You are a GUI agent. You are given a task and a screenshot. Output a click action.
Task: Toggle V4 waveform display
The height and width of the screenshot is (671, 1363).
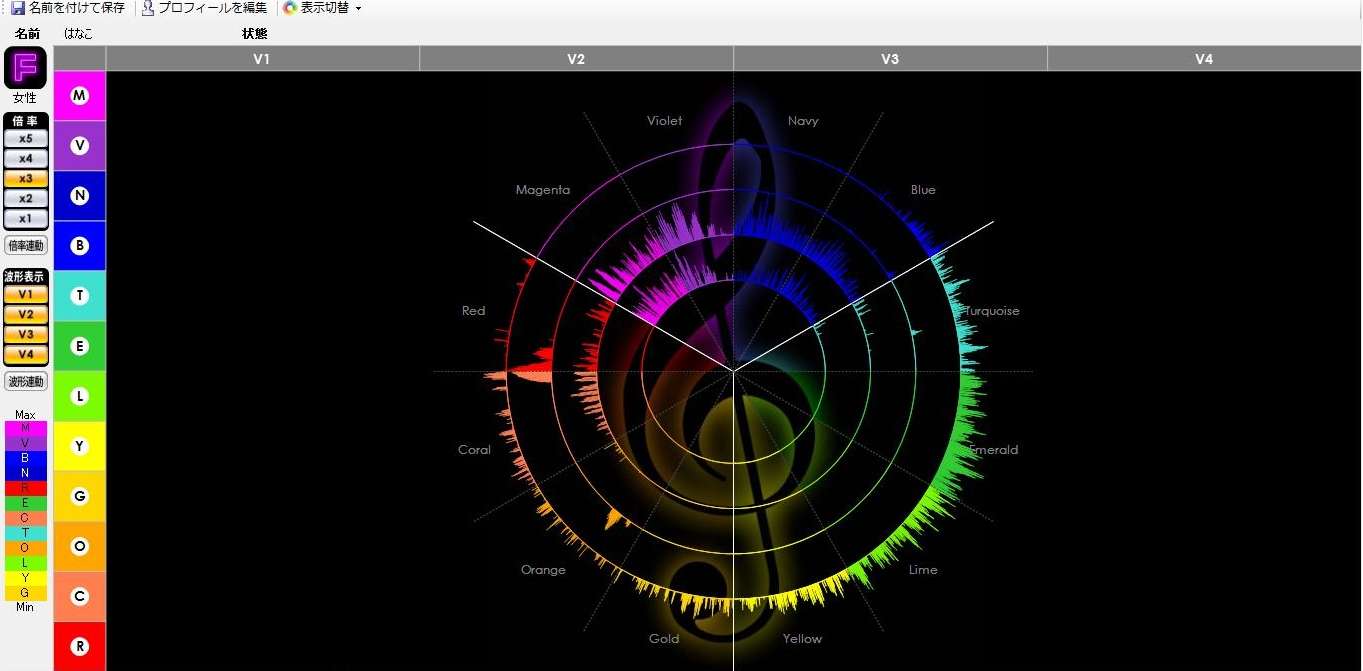pyautogui.click(x=25, y=354)
